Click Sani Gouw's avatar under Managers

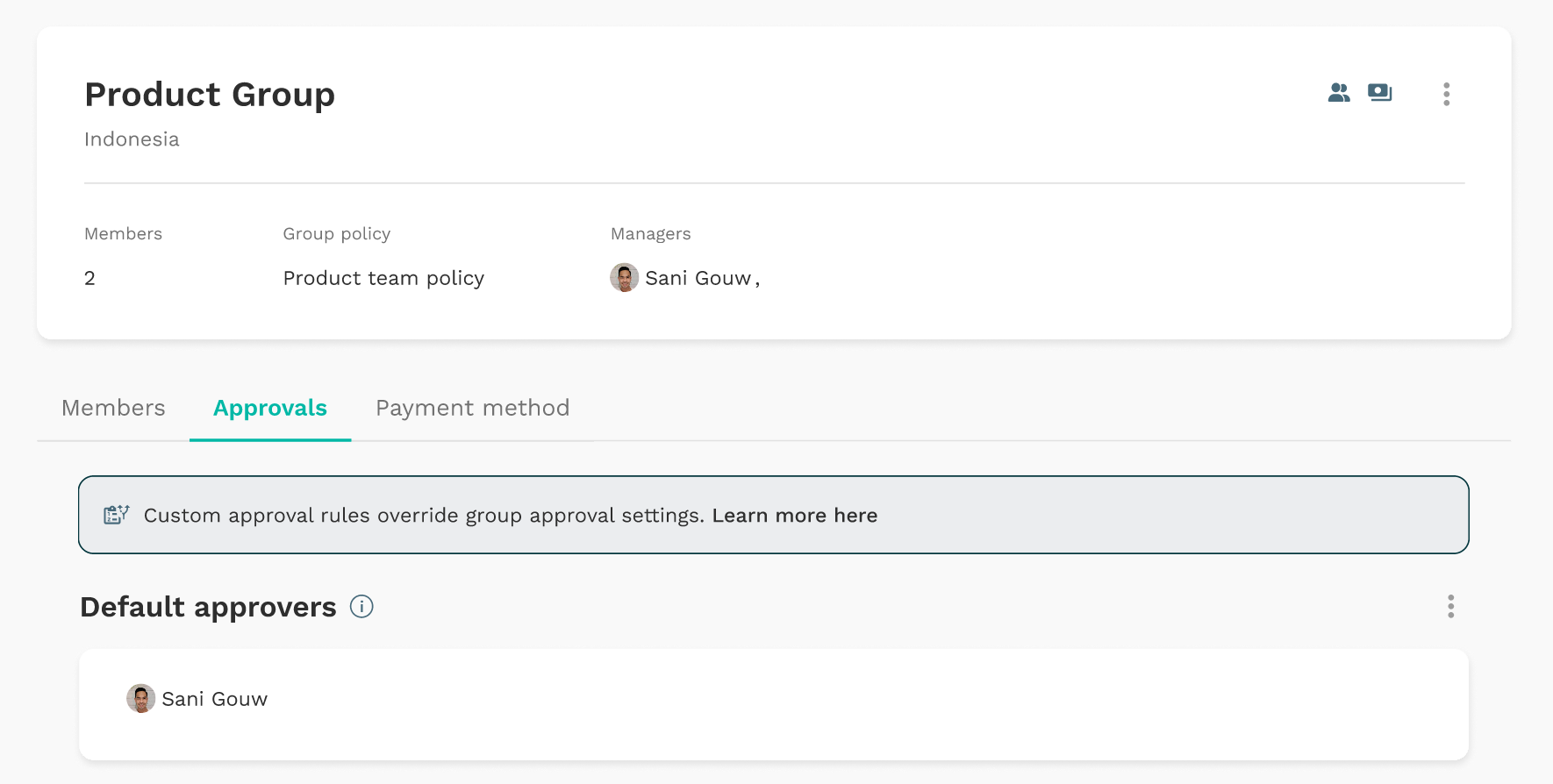tap(625, 278)
